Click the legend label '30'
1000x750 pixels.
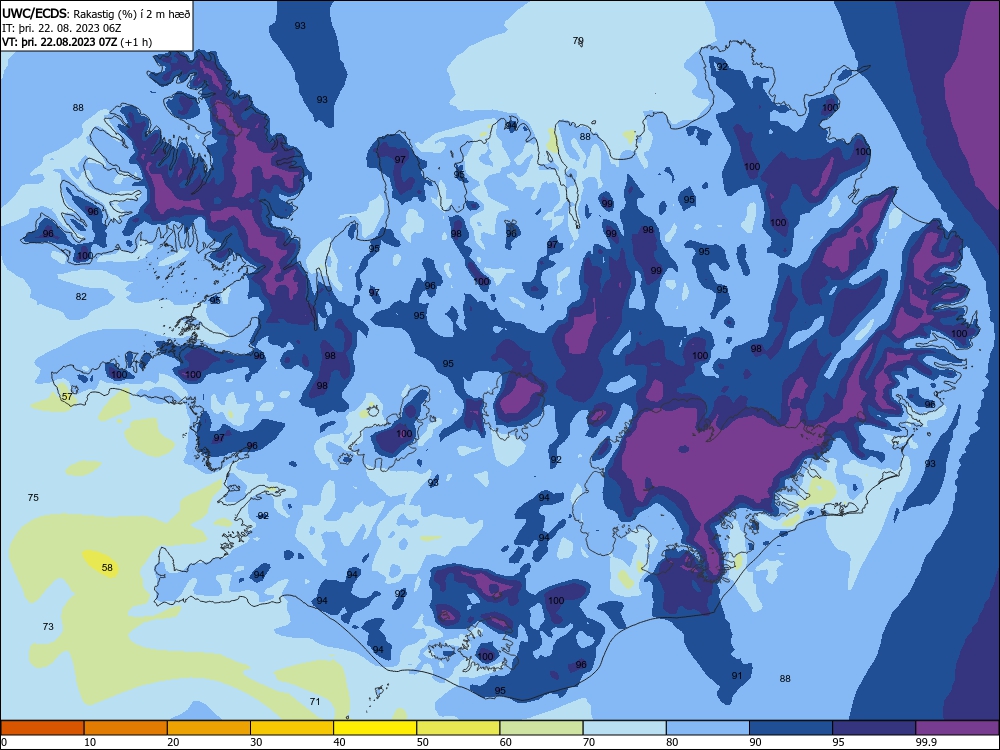tap(256, 742)
